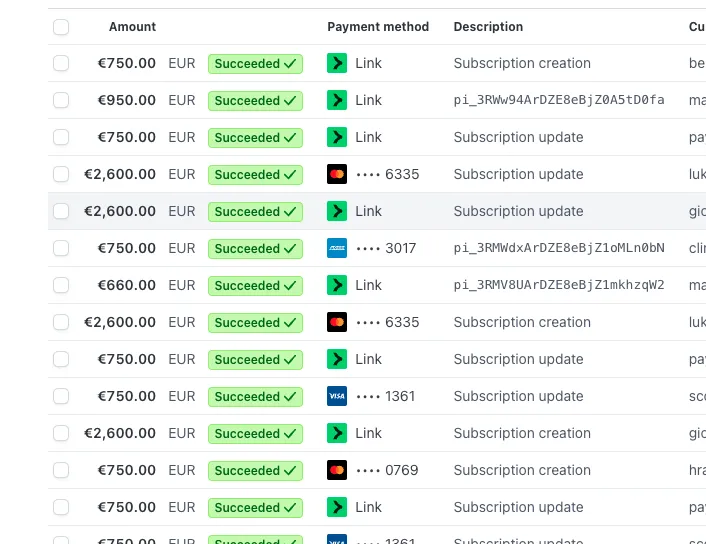Viewport: 706px width, 544px height.
Task: Click the Payment method column header
Action: [378, 27]
